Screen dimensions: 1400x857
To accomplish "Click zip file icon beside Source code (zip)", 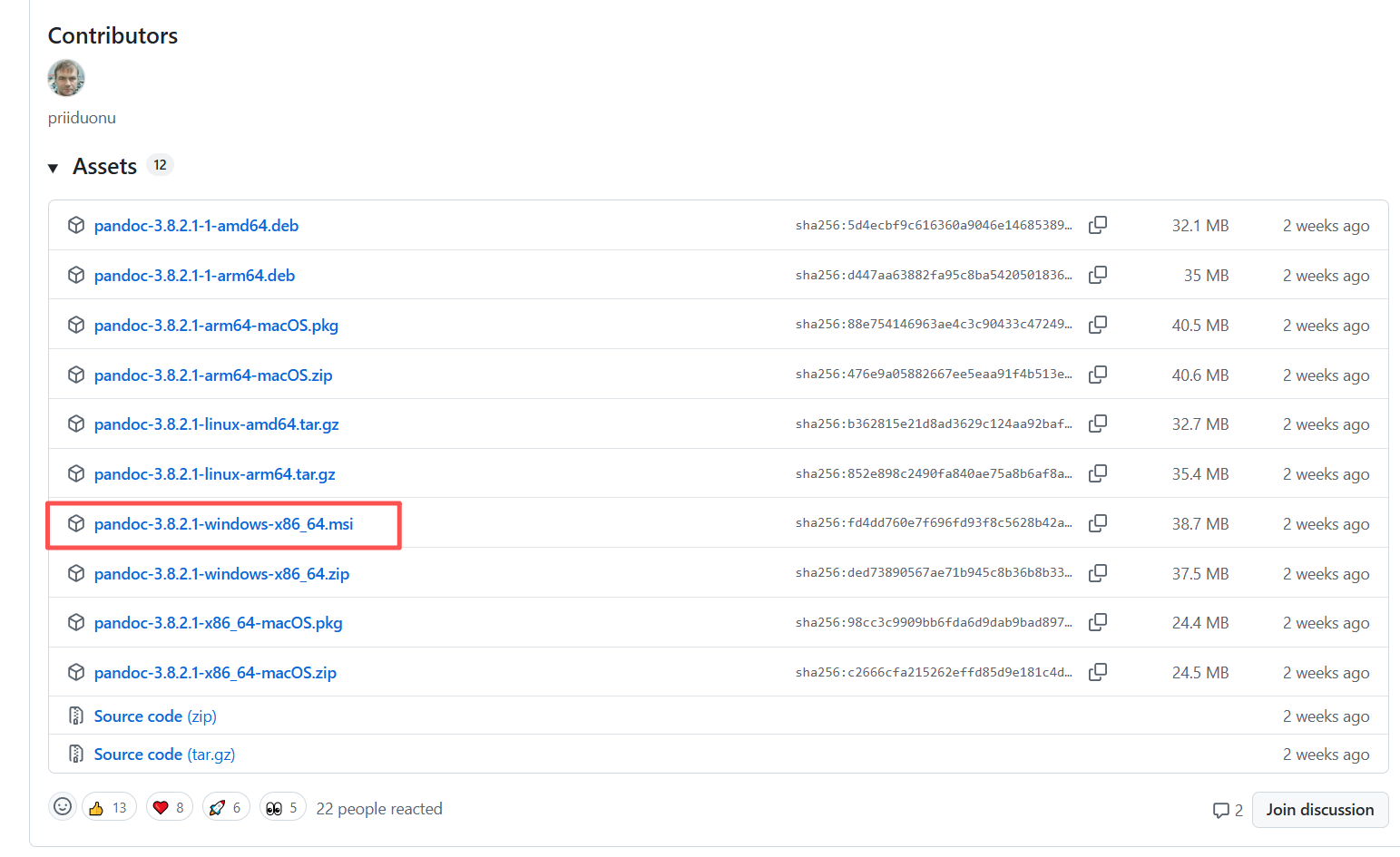I will click(76, 716).
